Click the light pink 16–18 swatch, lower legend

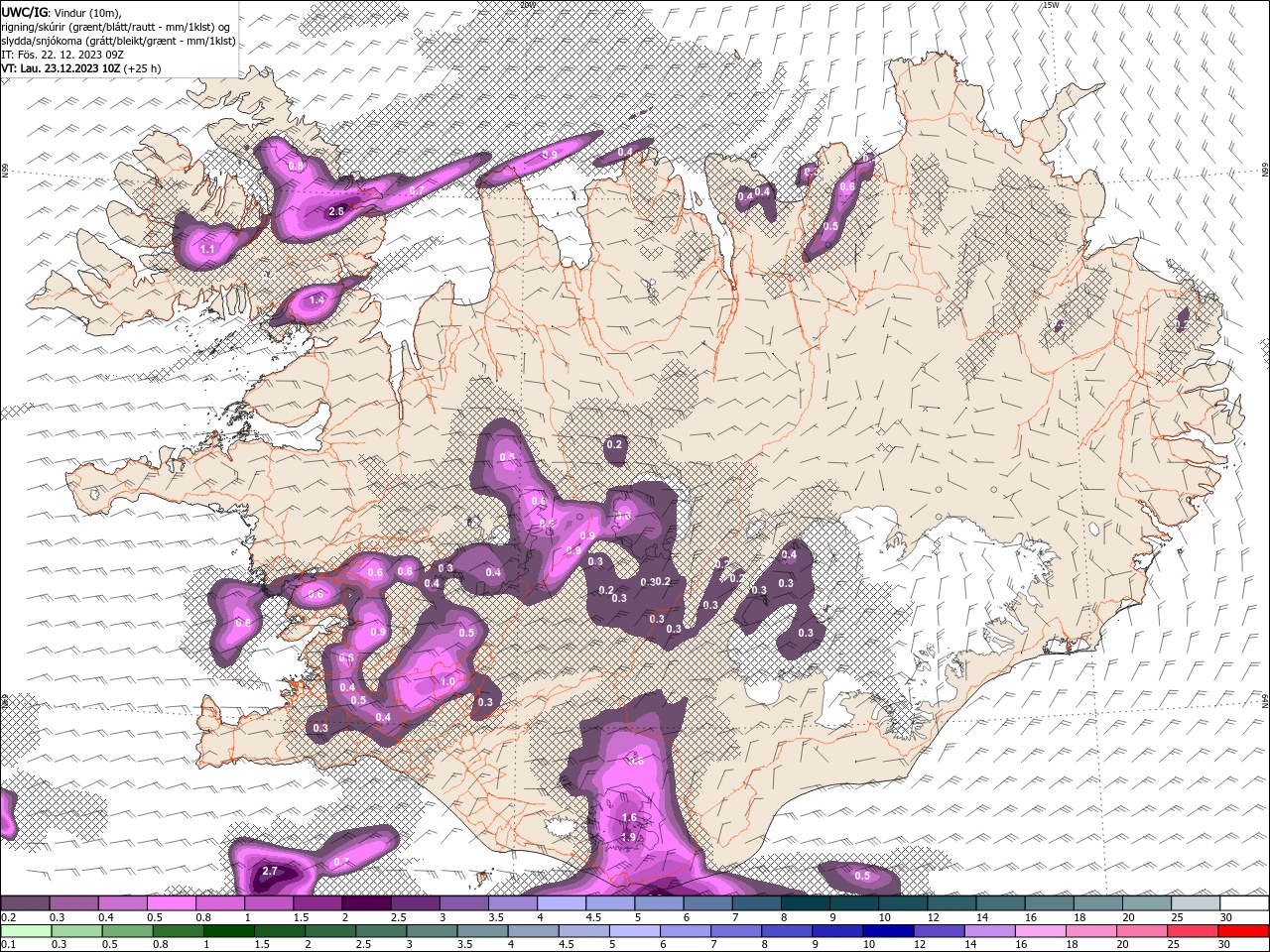1042,931
